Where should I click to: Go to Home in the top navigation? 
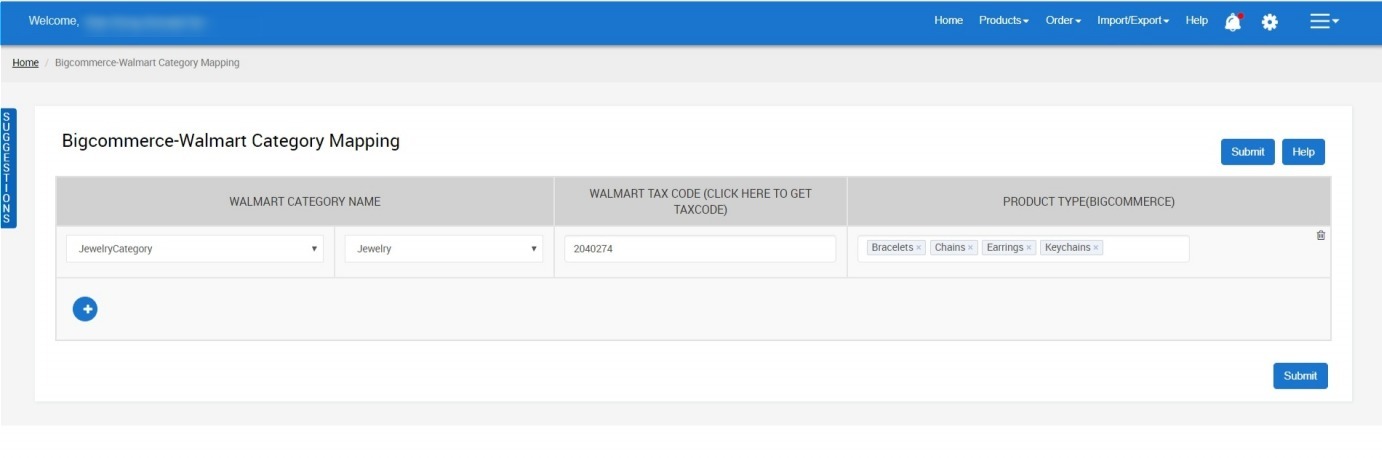tap(948, 21)
